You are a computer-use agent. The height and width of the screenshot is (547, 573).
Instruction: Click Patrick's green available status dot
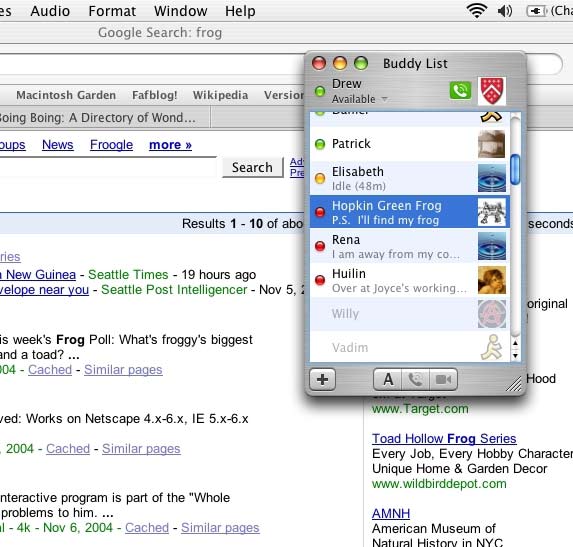click(x=320, y=144)
